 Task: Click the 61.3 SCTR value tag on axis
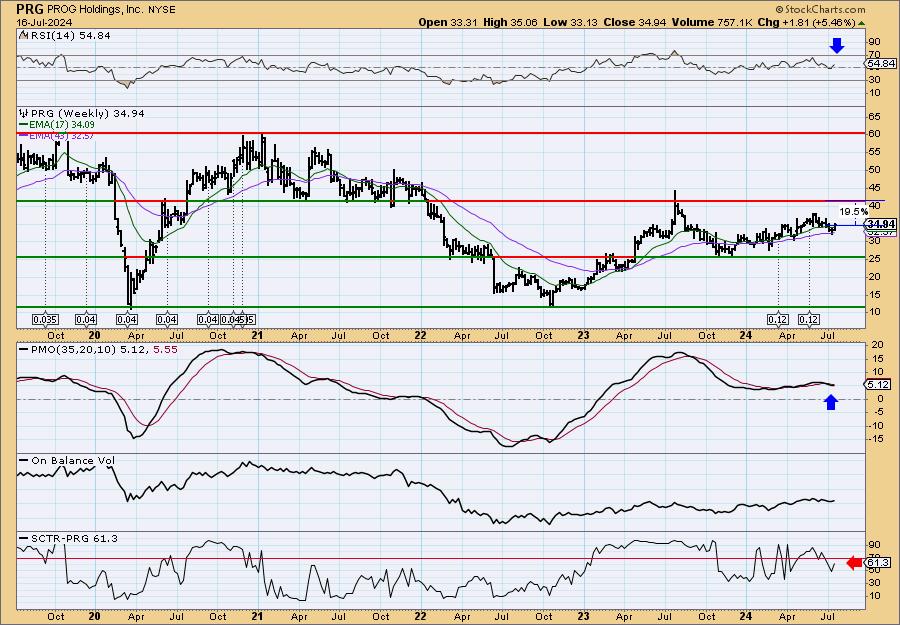pos(879,562)
